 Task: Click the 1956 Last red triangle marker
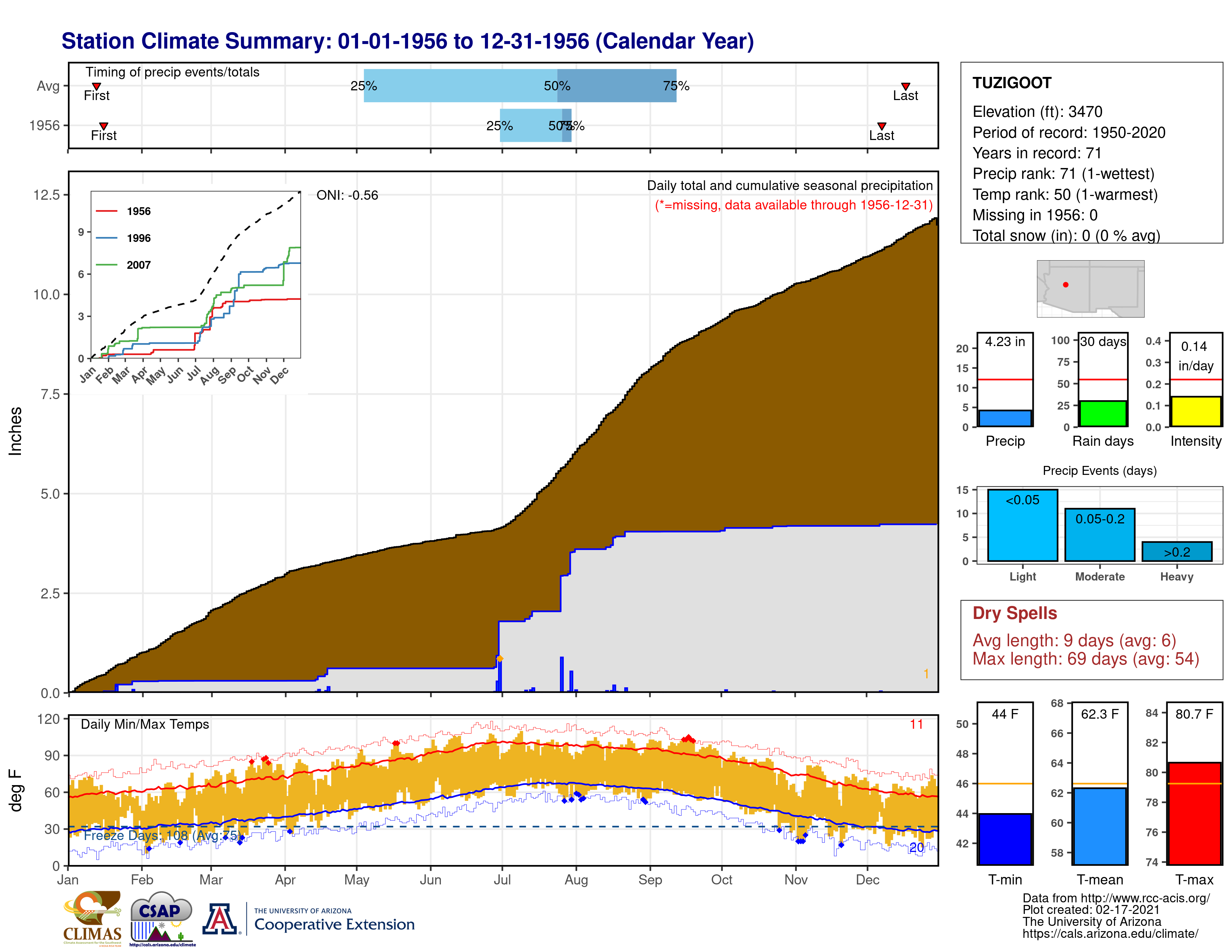tap(882, 126)
